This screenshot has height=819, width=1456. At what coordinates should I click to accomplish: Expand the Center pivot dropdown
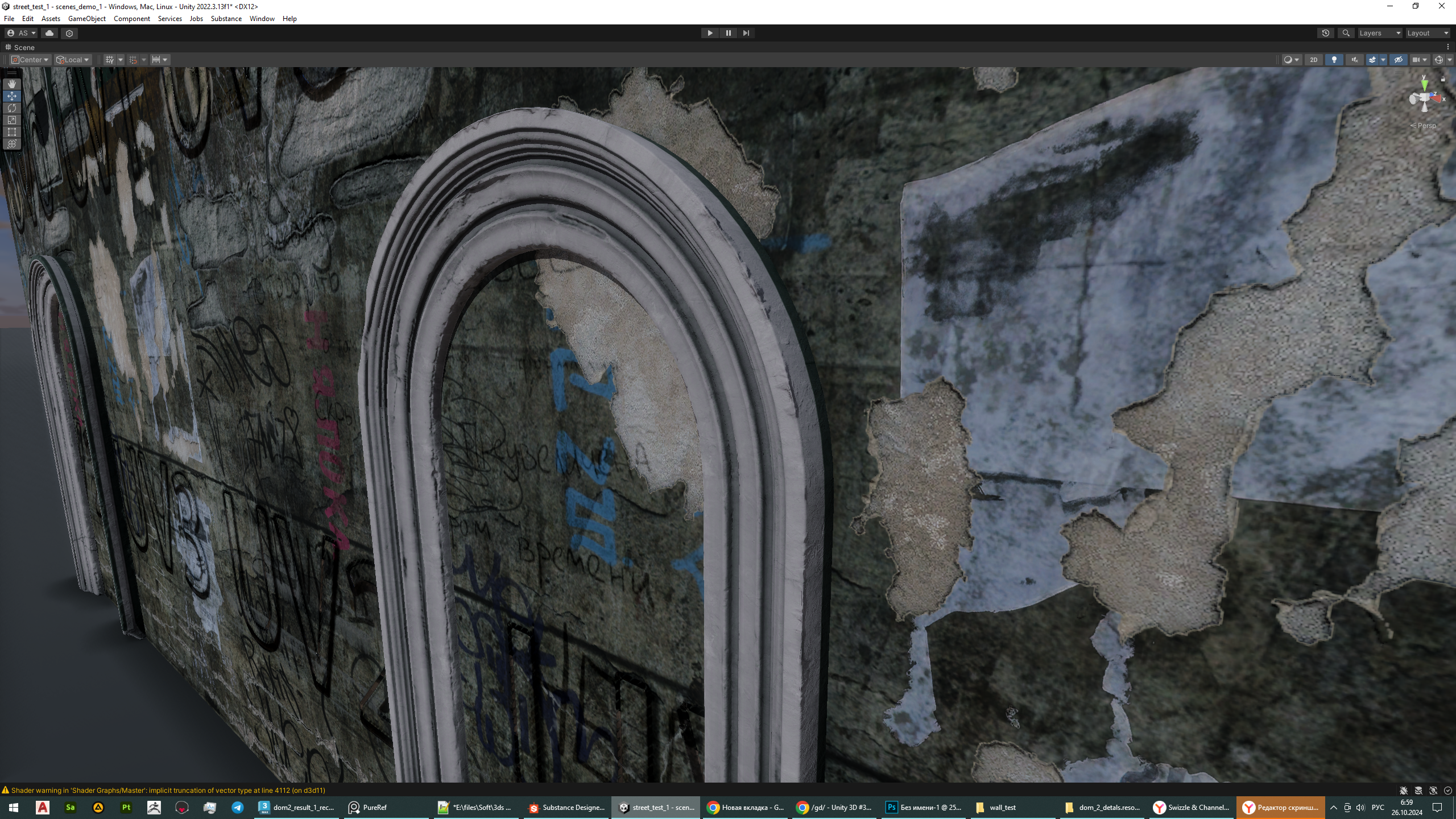pyautogui.click(x=31, y=60)
